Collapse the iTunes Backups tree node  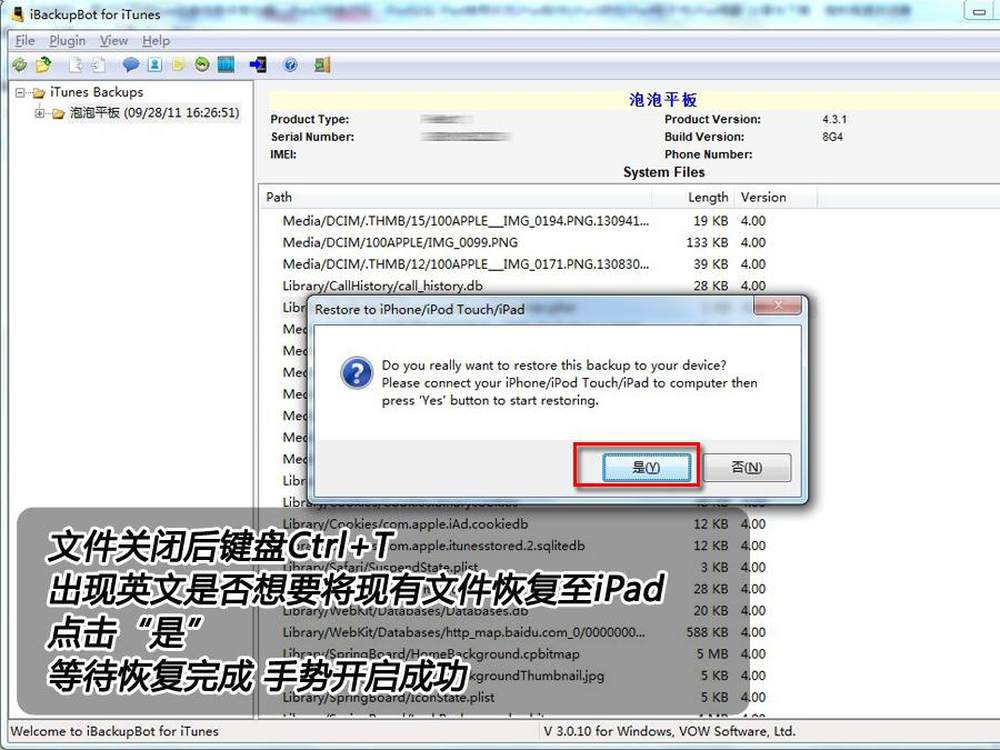point(21,93)
